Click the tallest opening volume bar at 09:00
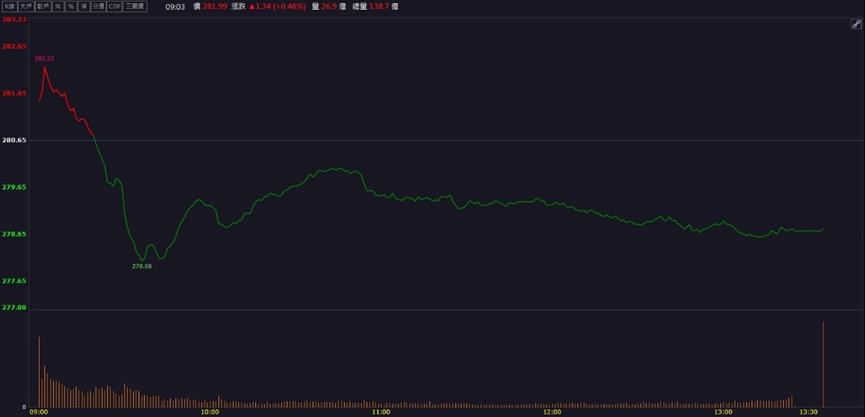 39,372
